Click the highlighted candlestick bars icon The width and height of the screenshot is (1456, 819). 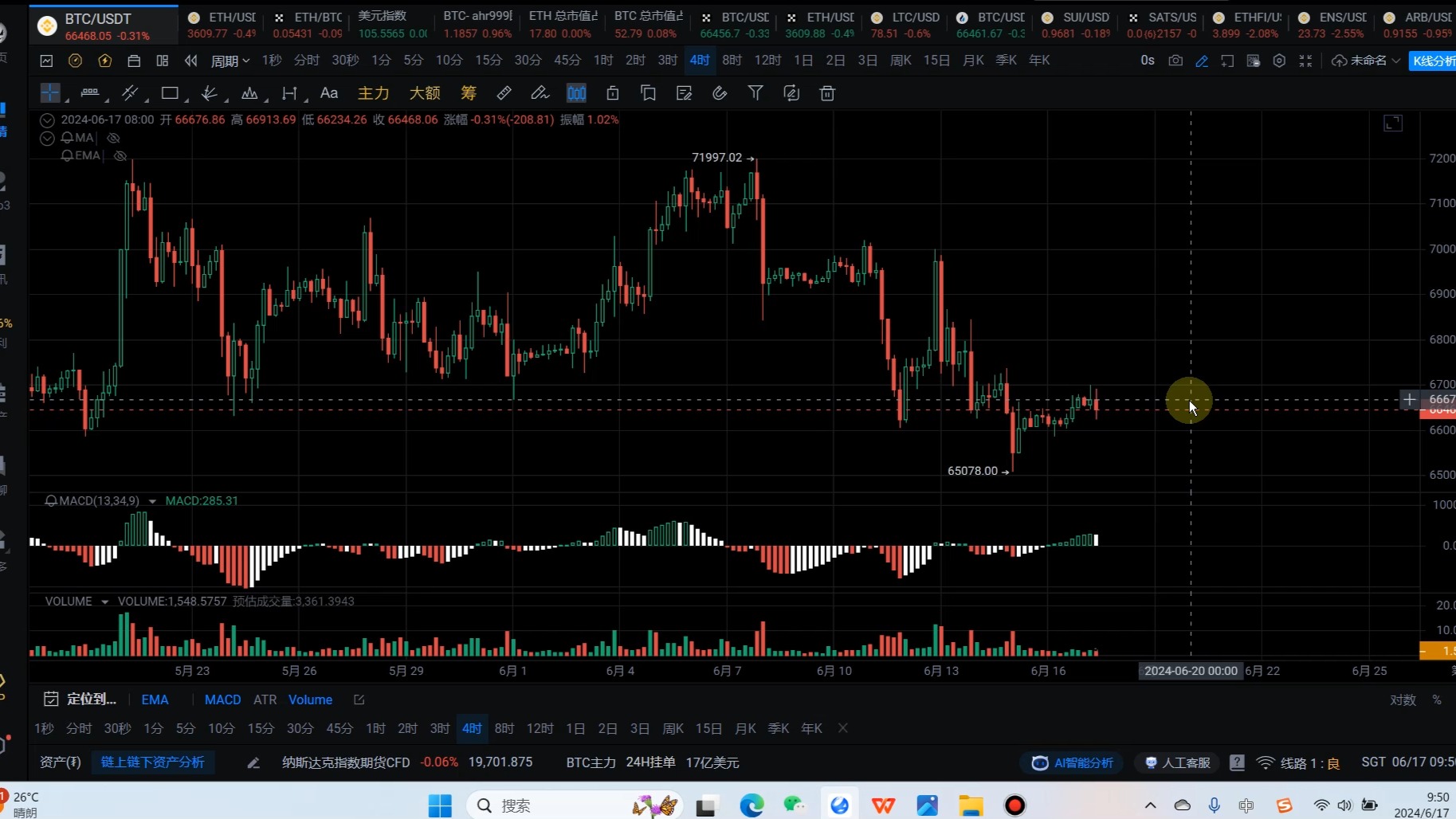[576, 93]
